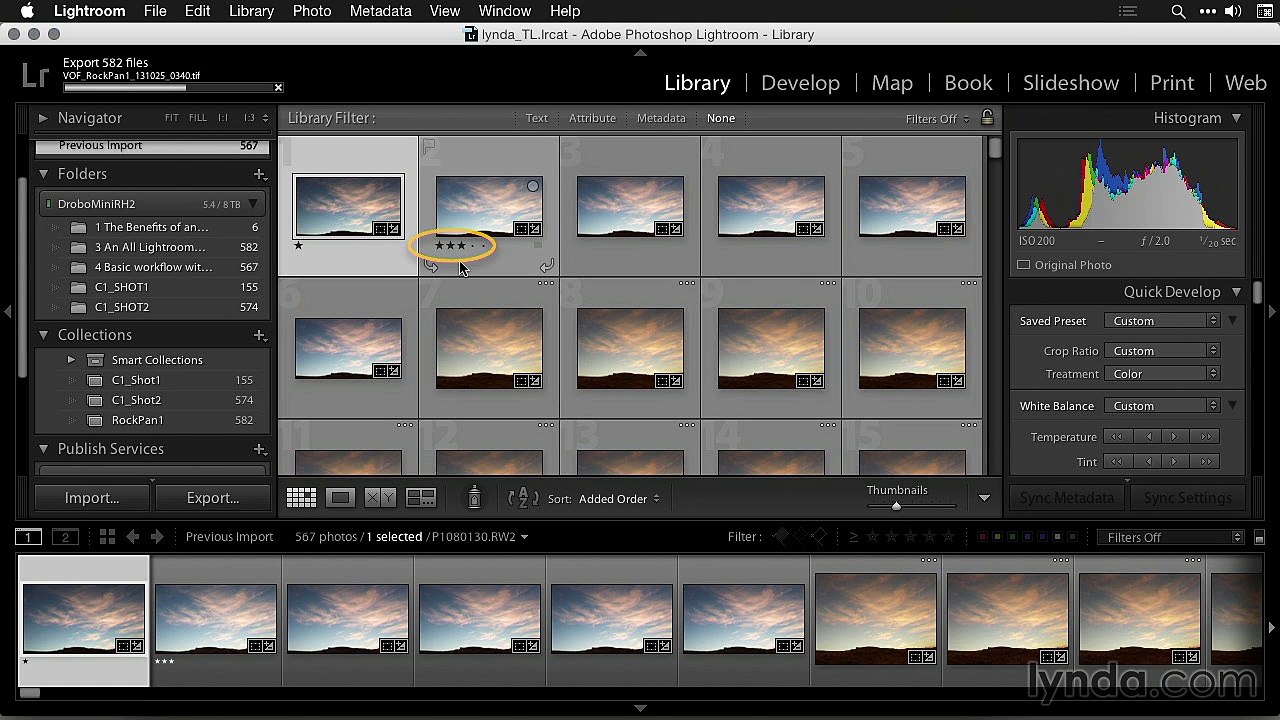Collapse the Quick Develop panel
The width and height of the screenshot is (1280, 720).
tap(1237, 292)
